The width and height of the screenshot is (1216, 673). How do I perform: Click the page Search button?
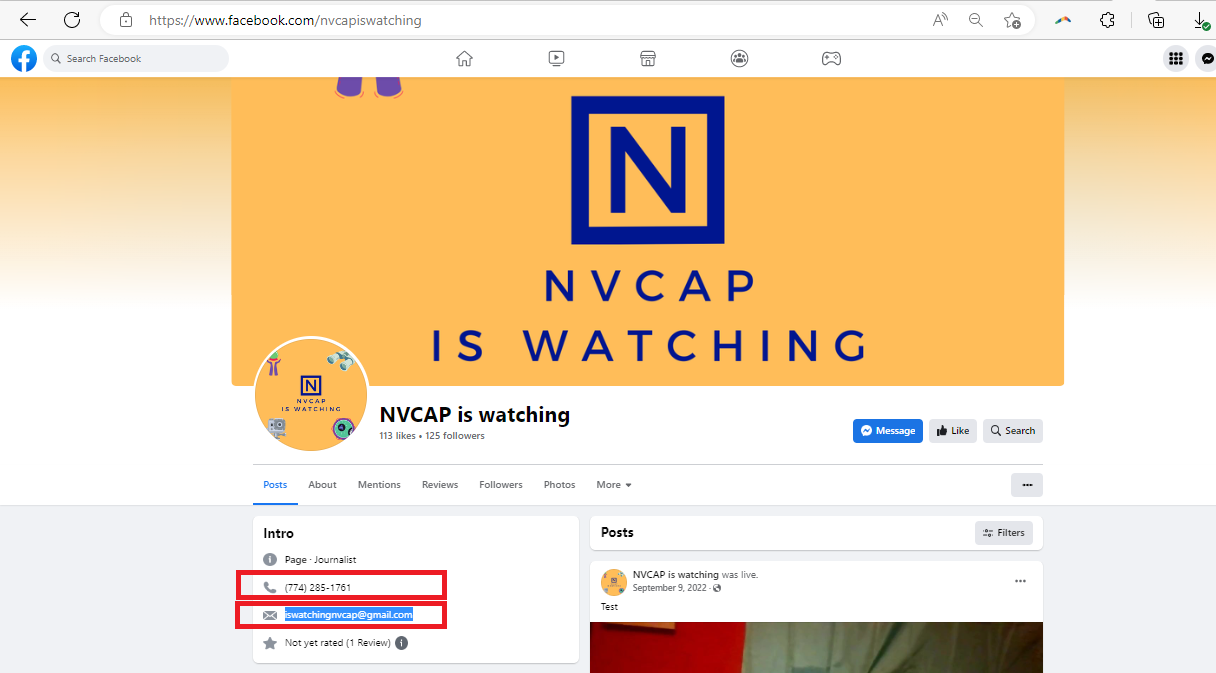pyautogui.click(x=1013, y=431)
